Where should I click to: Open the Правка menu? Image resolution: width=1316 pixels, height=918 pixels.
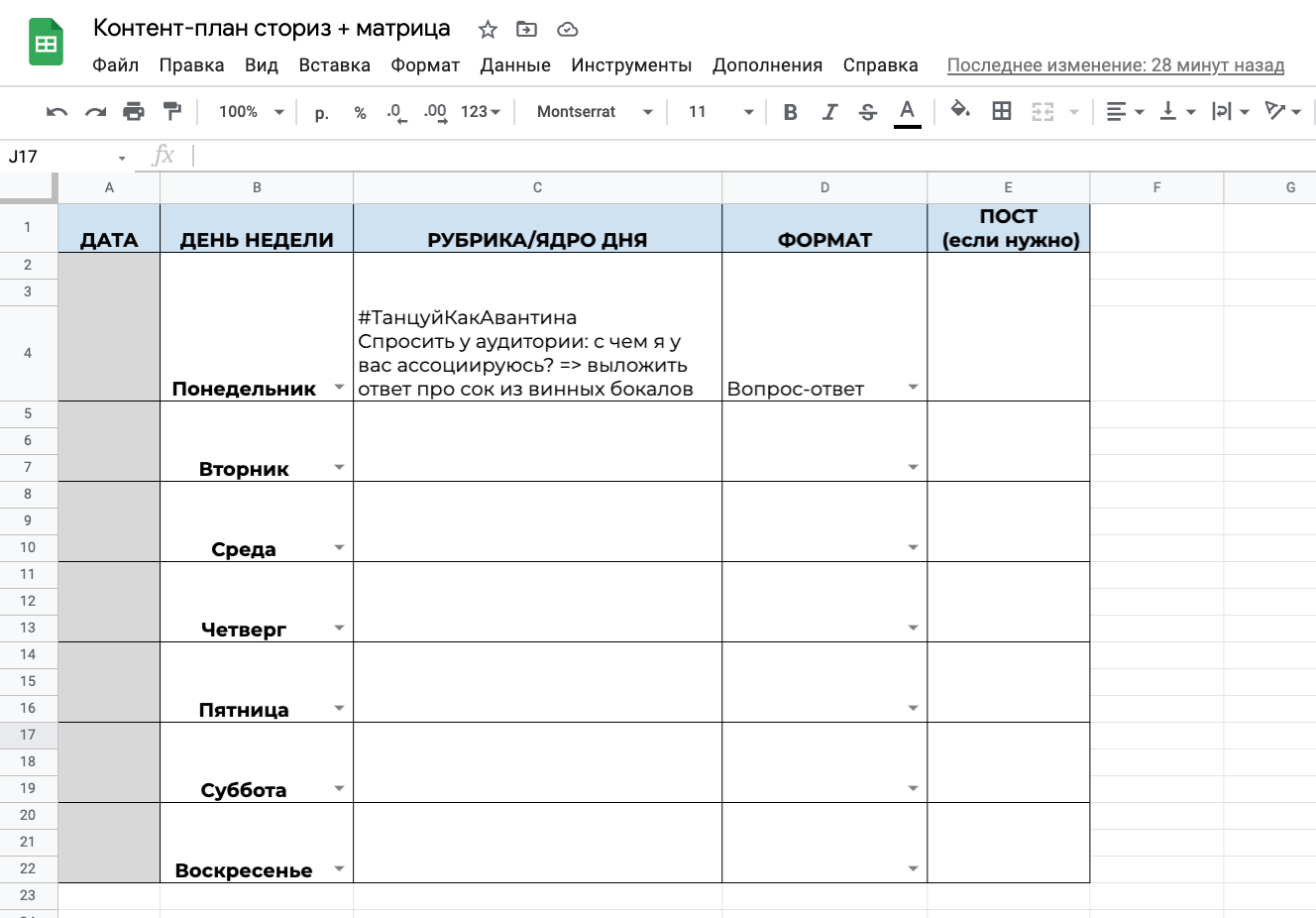pyautogui.click(x=191, y=65)
